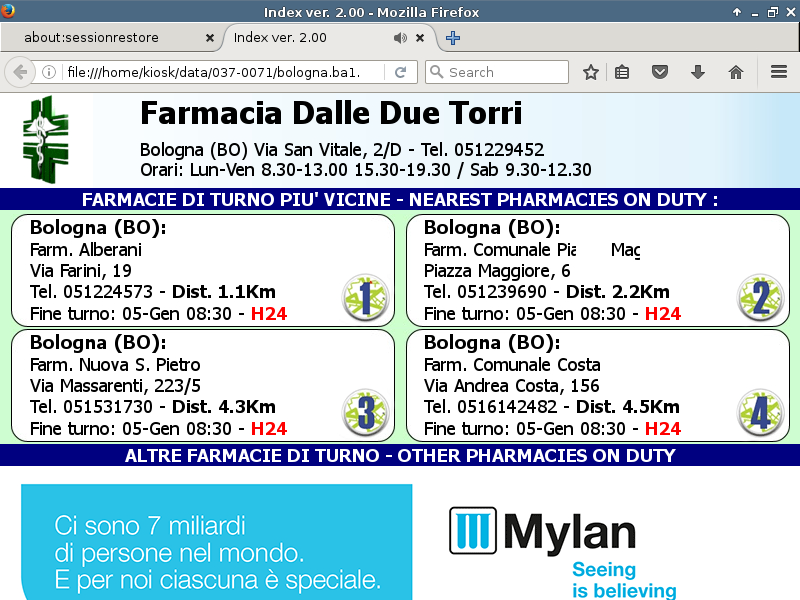
Task: Mute the Index ver. 2.00 tab audio
Action: (x=400, y=38)
